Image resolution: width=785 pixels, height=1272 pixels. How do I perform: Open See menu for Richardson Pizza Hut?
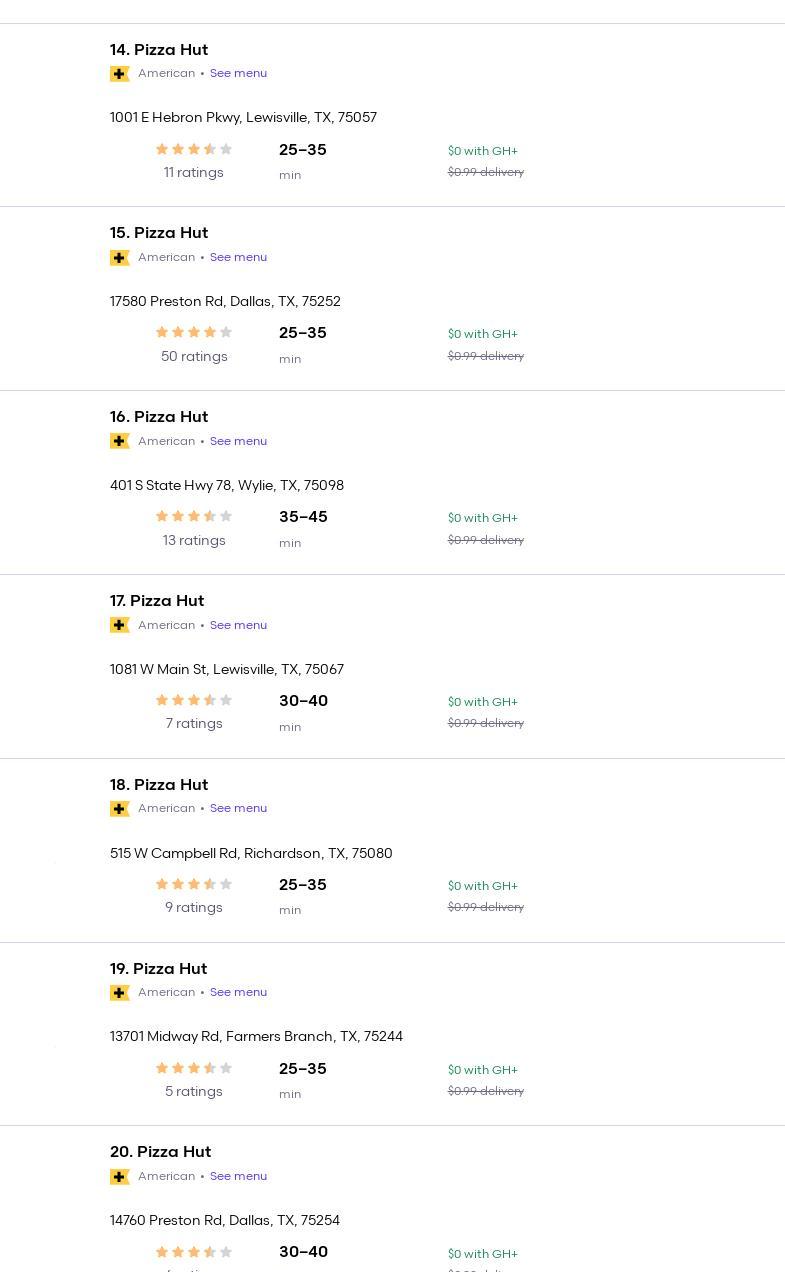tap(238, 808)
